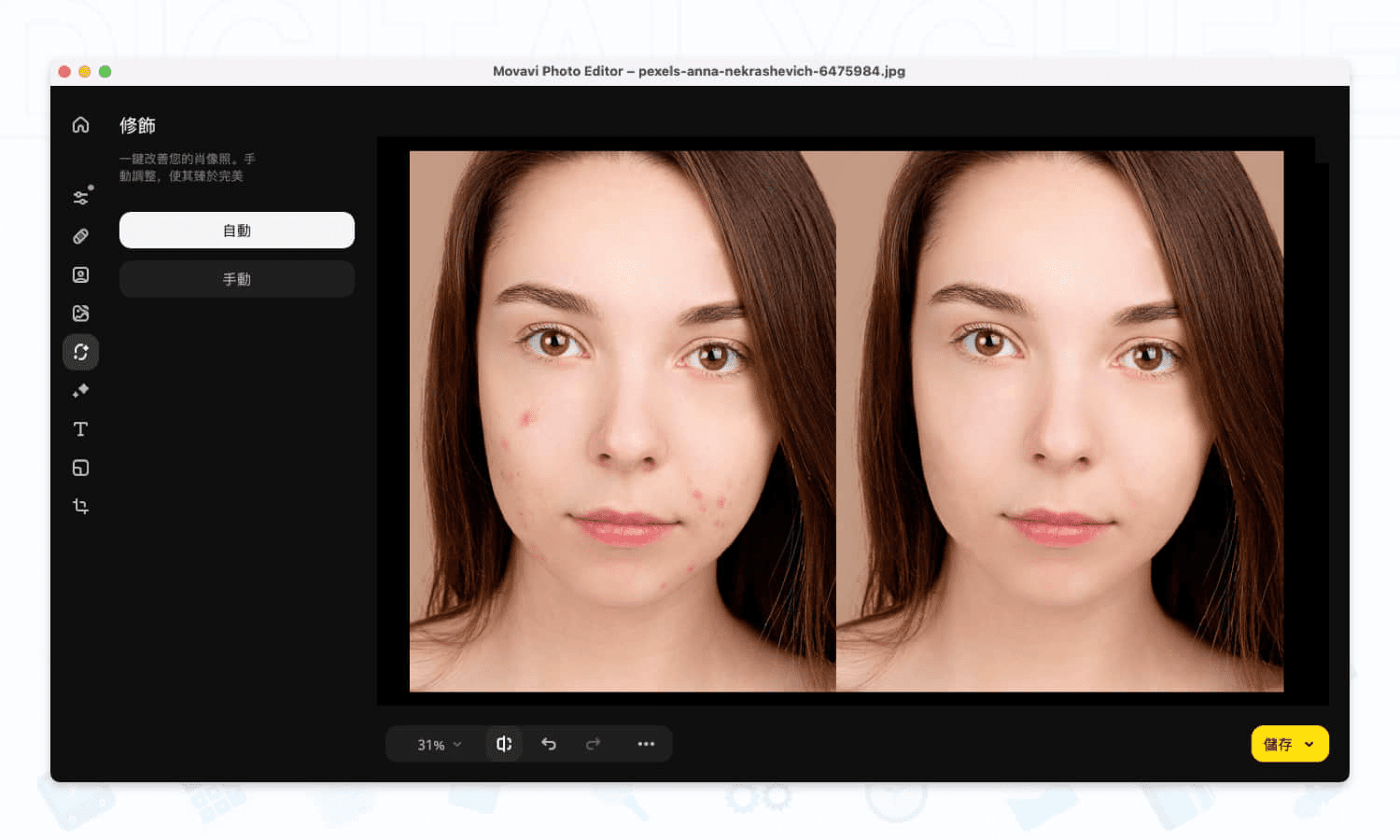Switch to 手動 manual retouch mode

pyautogui.click(x=236, y=278)
